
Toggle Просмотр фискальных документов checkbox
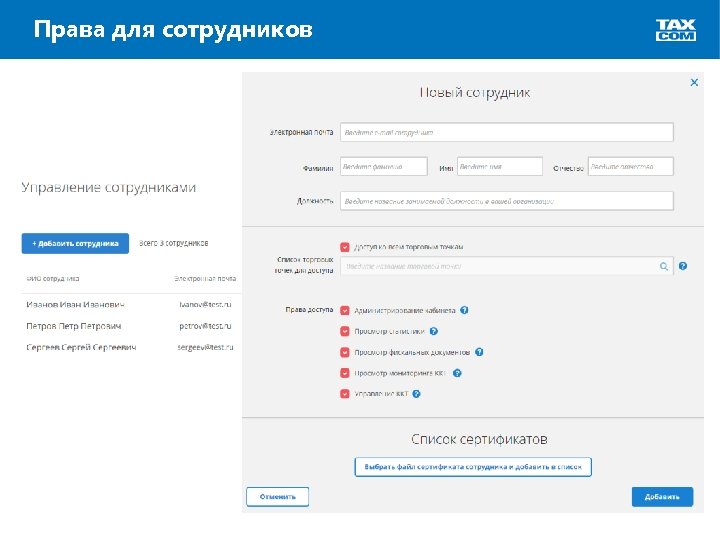(x=345, y=352)
